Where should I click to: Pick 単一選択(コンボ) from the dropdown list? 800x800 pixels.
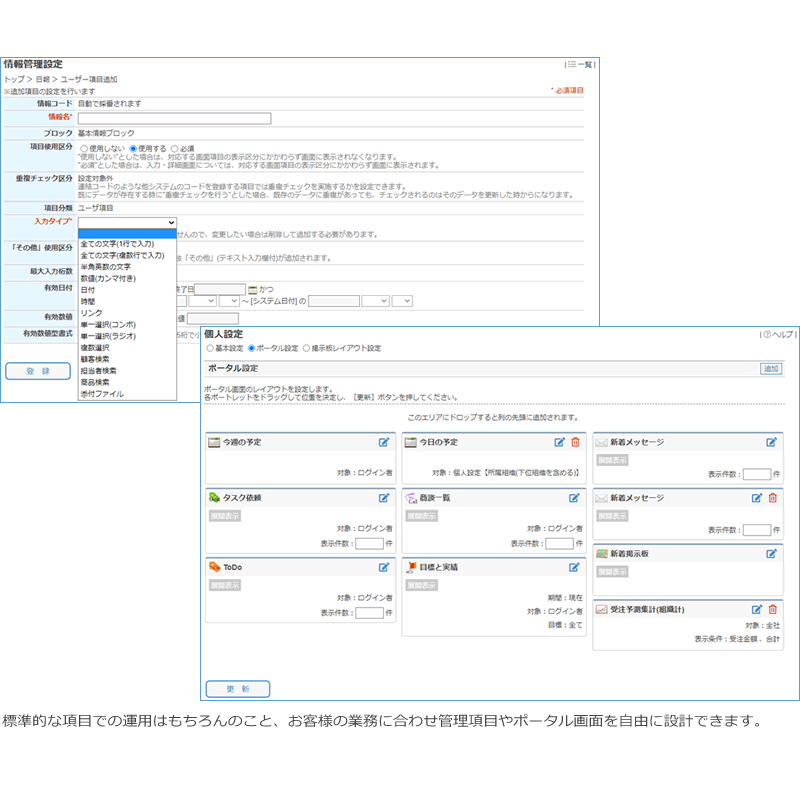coord(108,324)
